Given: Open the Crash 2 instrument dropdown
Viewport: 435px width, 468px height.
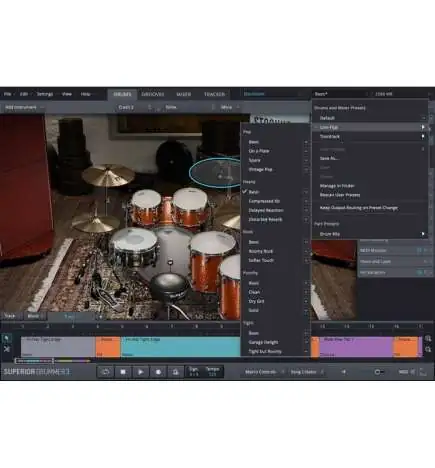Looking at the screenshot, I should (135, 107).
